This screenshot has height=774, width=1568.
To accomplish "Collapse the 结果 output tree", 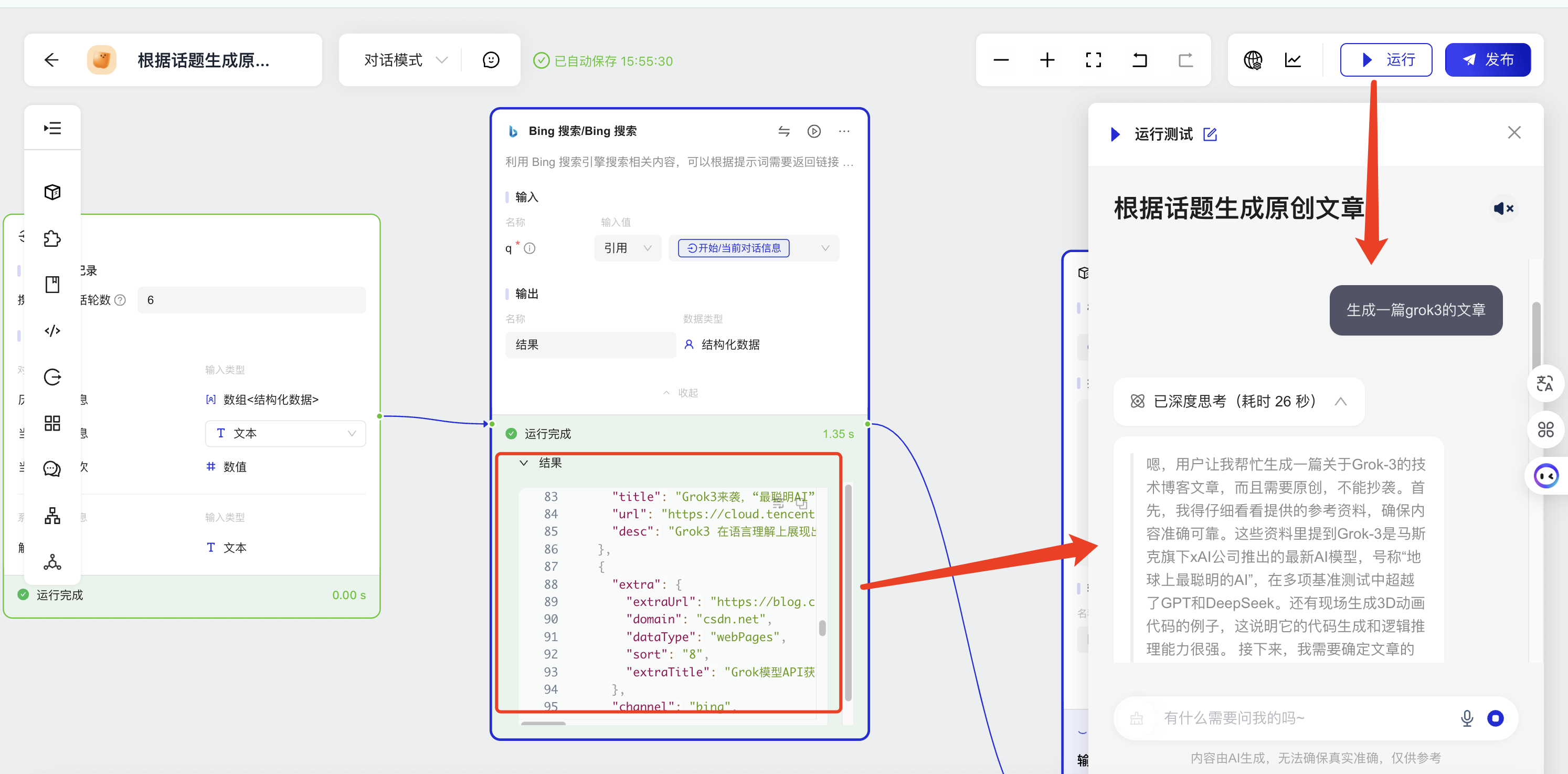I will [524, 463].
